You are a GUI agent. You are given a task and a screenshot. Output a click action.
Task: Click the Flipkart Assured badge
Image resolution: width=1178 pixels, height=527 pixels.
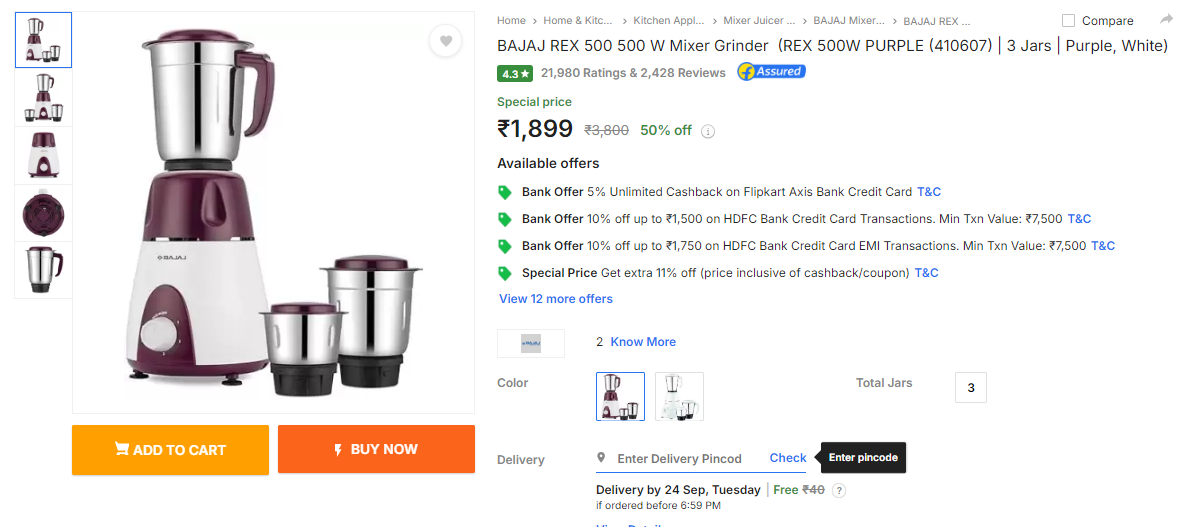coord(771,72)
